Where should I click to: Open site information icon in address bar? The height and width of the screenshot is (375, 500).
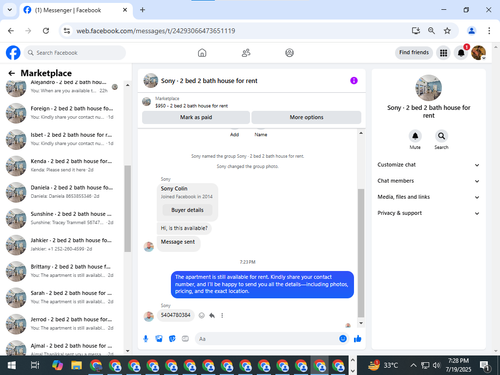click(67, 31)
